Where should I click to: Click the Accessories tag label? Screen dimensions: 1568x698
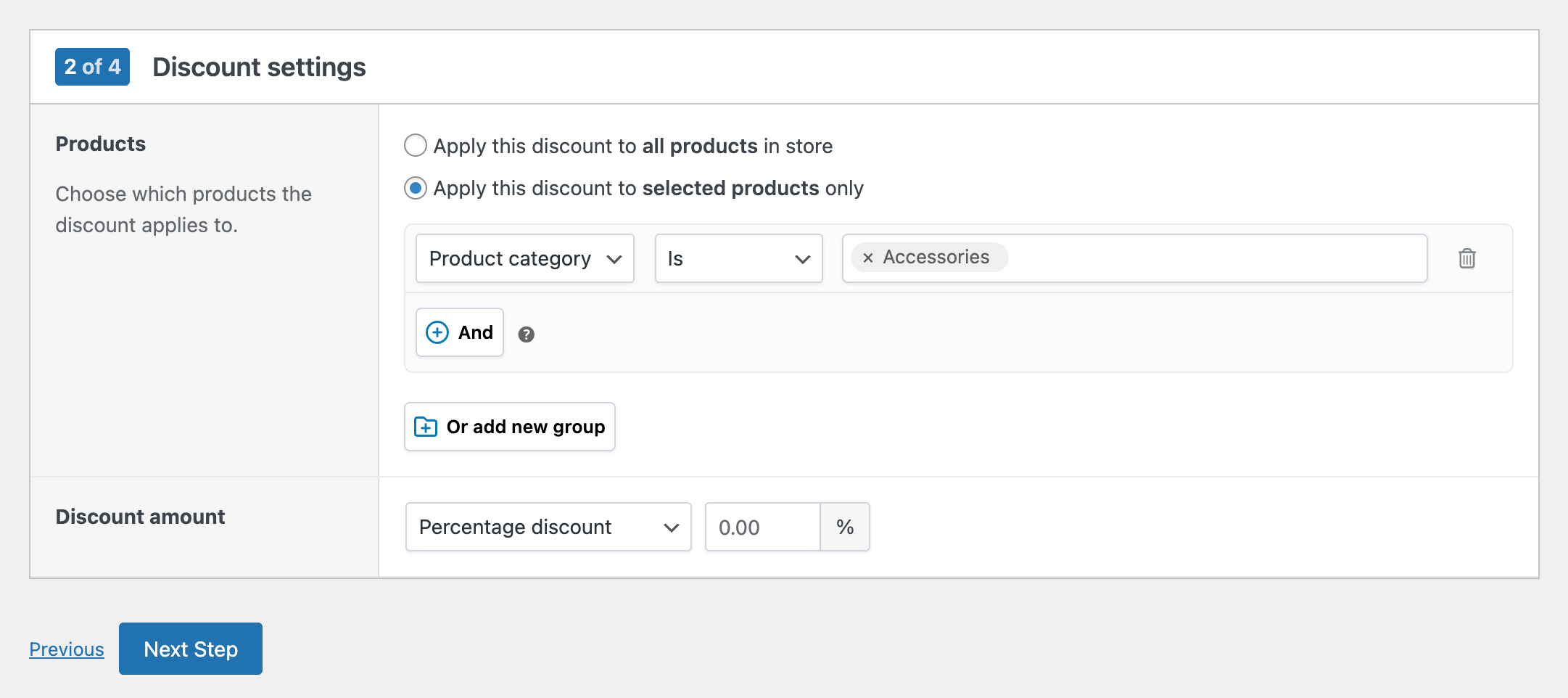tap(936, 258)
